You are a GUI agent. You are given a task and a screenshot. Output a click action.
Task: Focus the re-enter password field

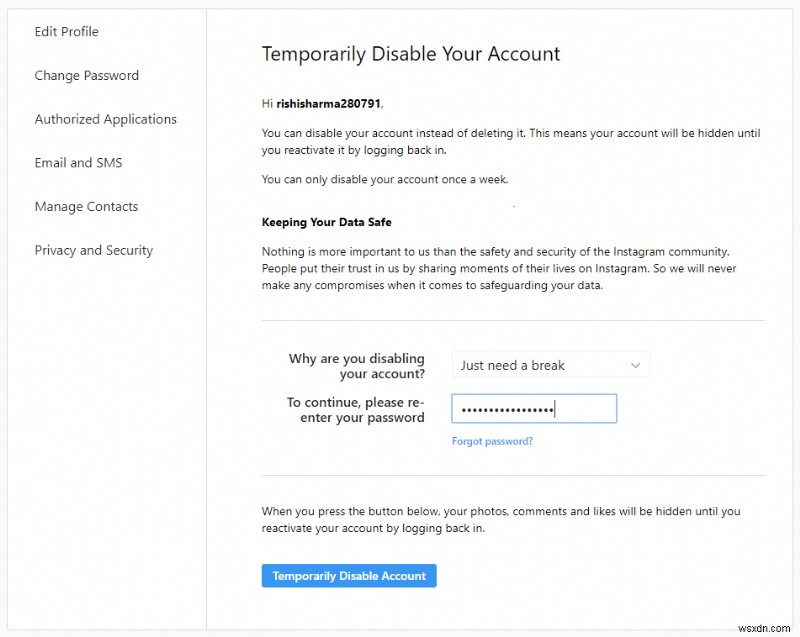534,409
